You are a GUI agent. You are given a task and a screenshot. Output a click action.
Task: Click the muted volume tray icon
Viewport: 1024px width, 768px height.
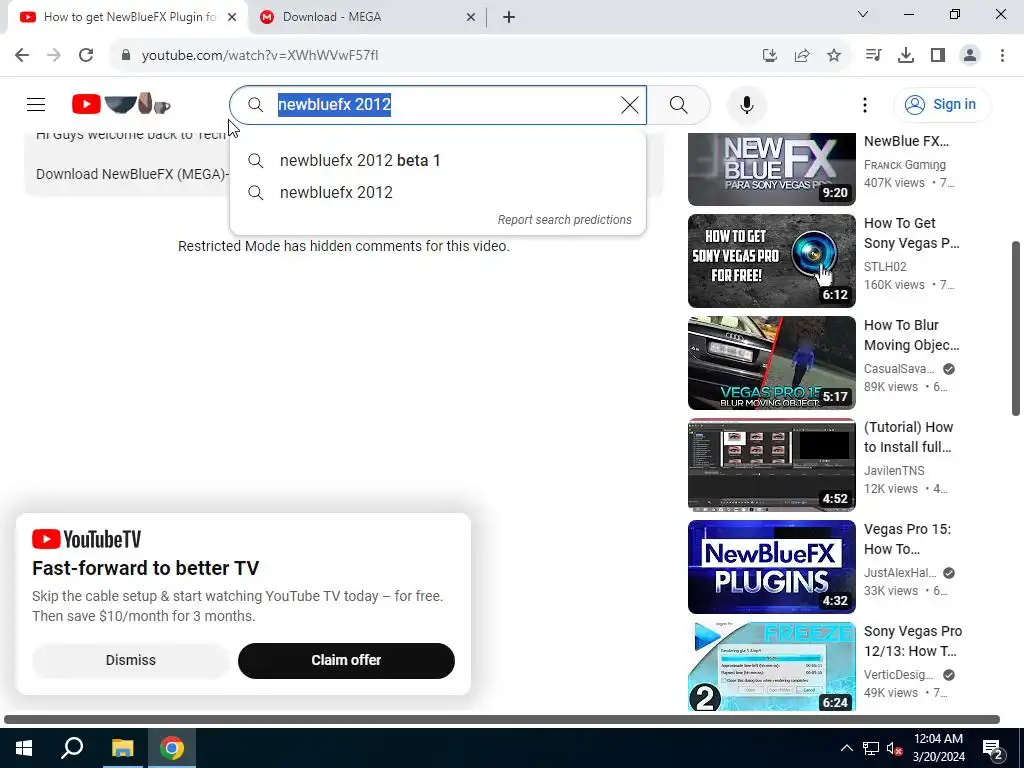tap(894, 748)
